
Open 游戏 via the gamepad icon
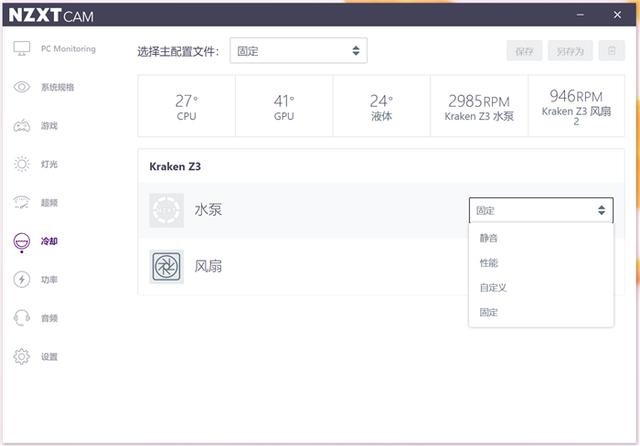point(22,126)
